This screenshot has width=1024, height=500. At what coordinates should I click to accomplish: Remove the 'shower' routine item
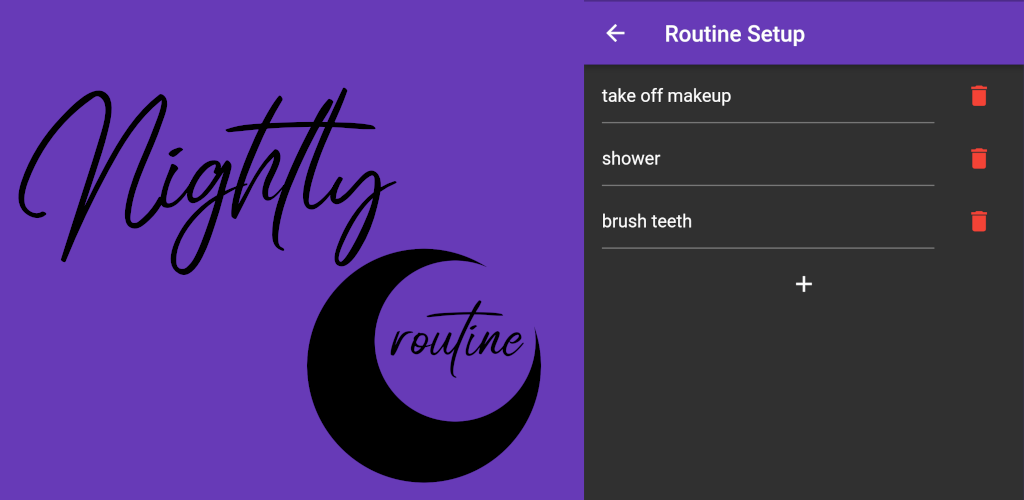click(x=978, y=159)
